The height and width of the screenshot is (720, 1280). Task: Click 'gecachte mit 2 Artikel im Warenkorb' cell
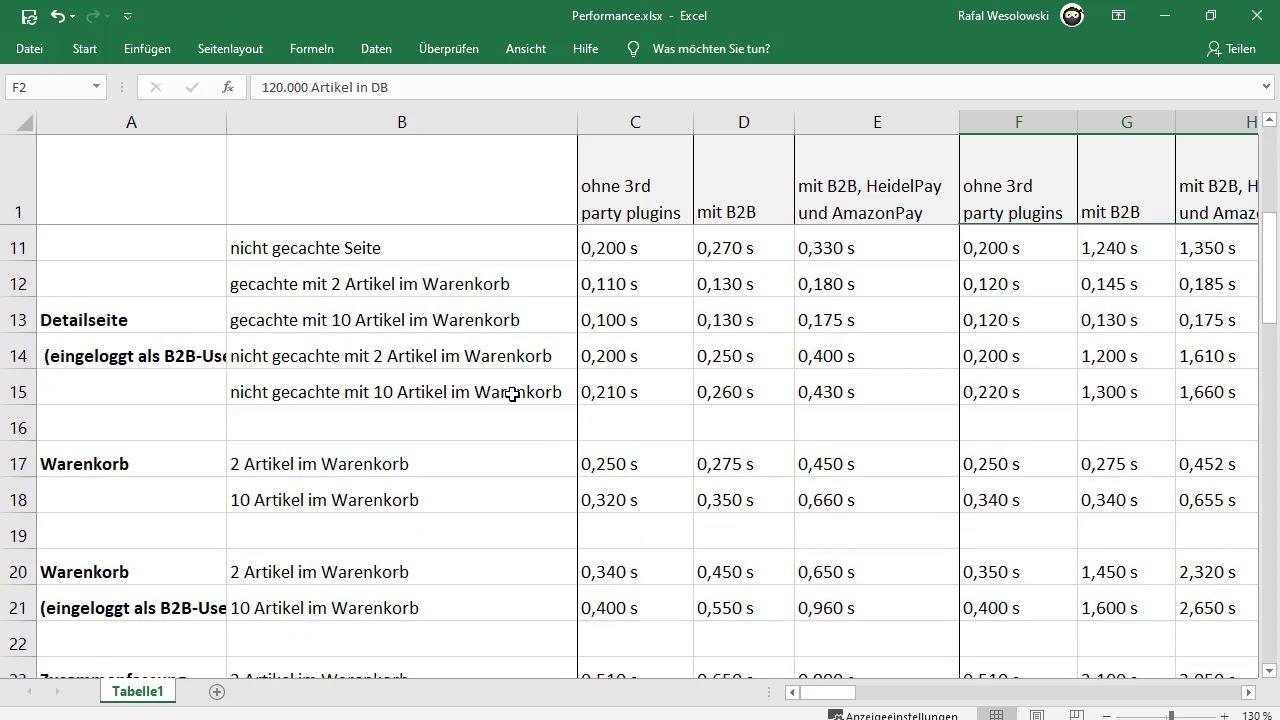tap(402, 284)
